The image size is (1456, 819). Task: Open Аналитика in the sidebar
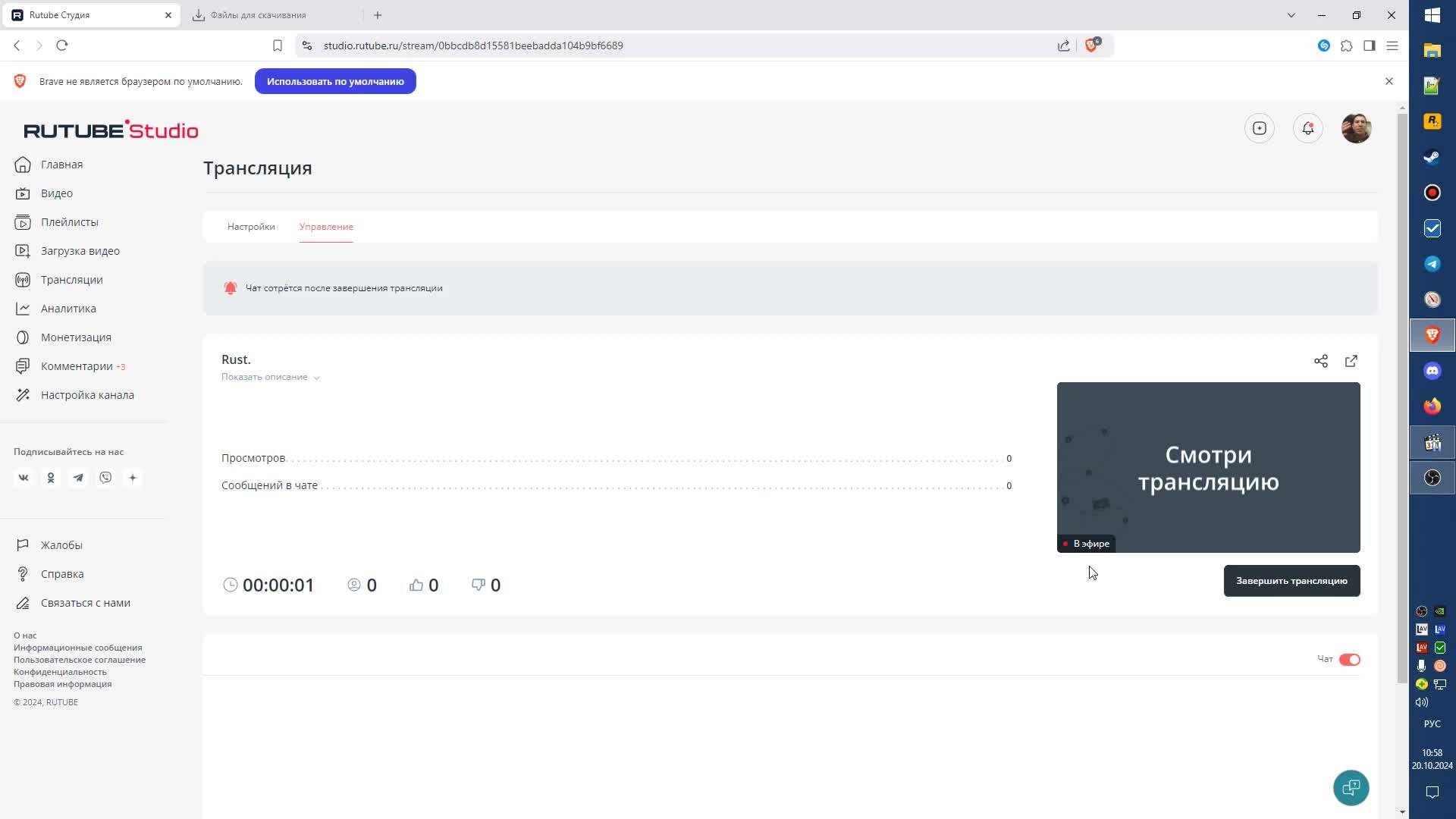[68, 309]
